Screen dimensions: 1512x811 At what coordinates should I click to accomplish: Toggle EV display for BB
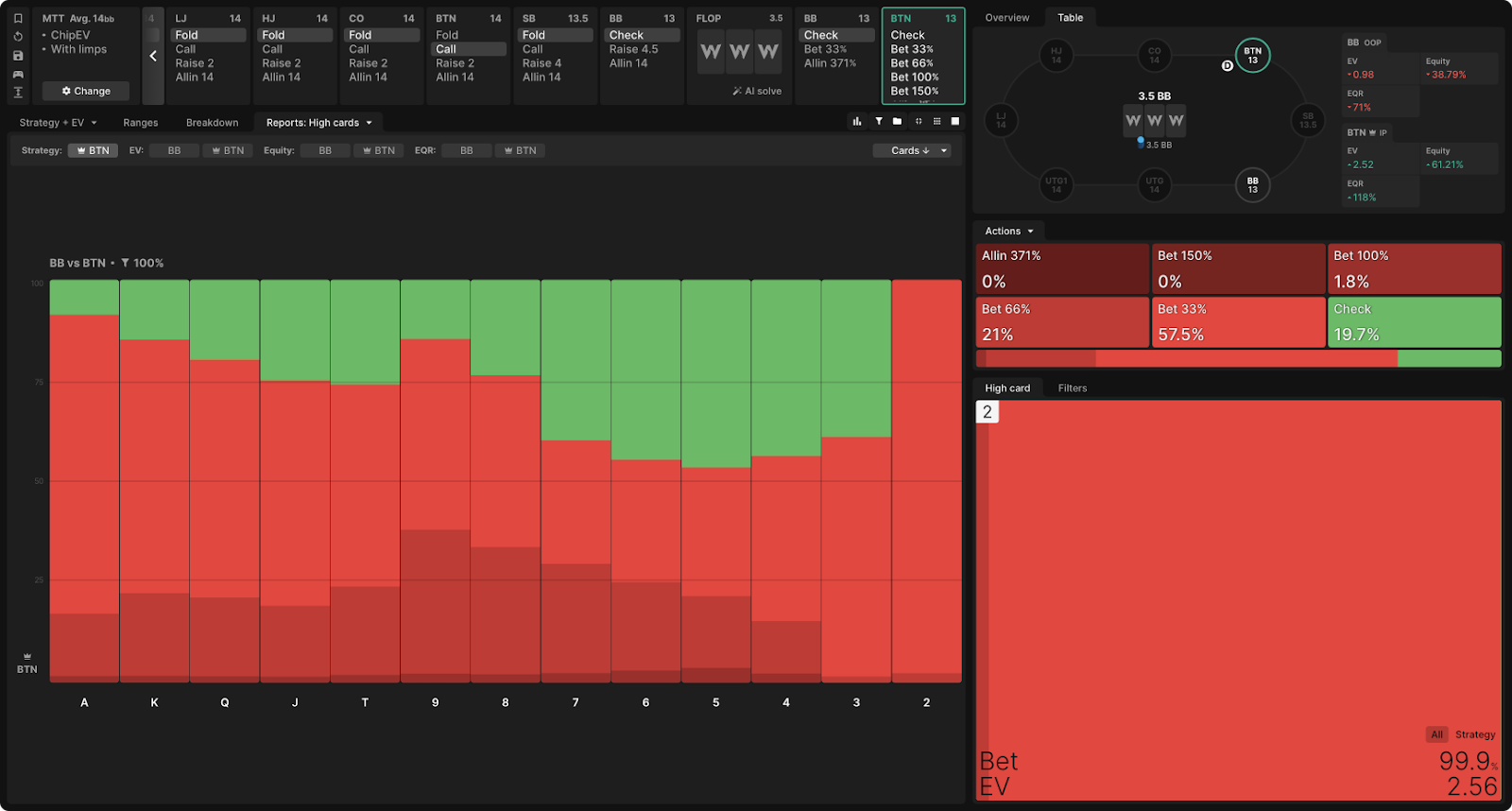[174, 150]
